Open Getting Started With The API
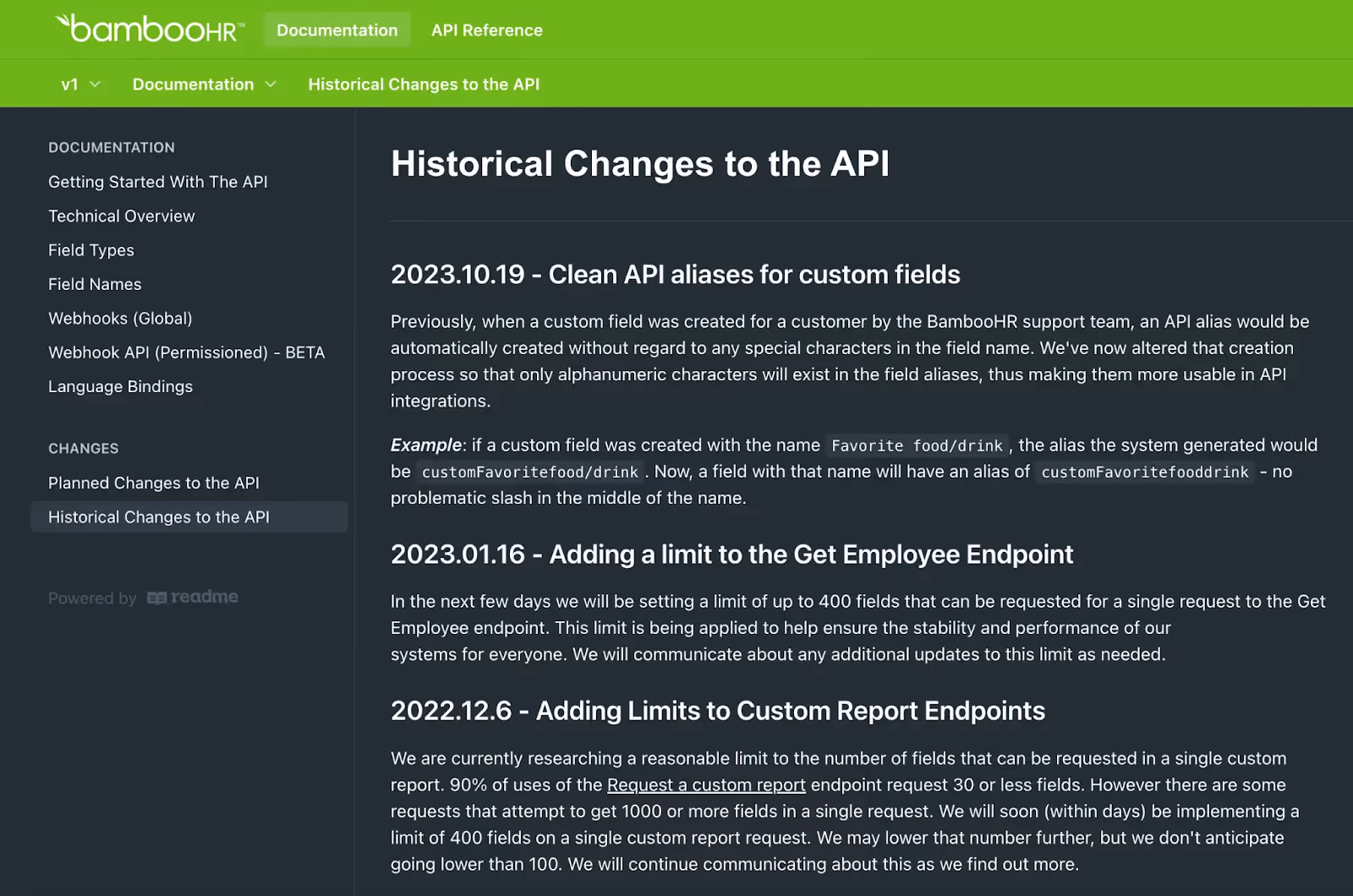 (x=158, y=182)
